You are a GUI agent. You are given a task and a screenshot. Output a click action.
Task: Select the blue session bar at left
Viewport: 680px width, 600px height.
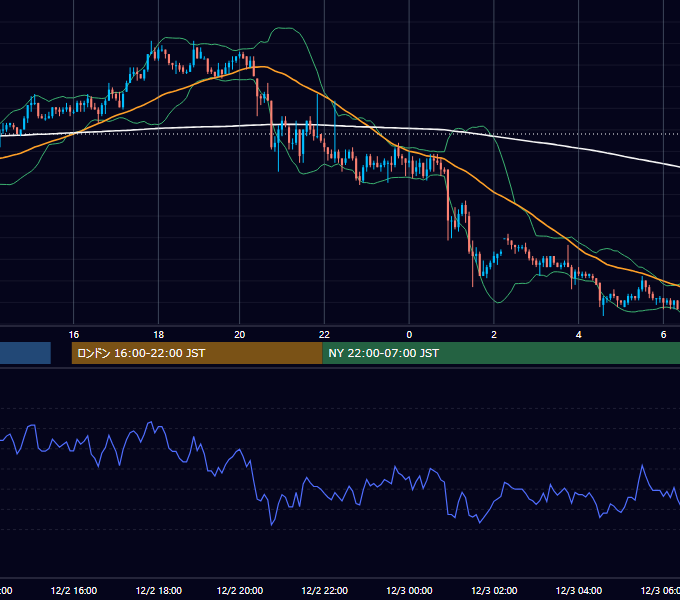tap(25, 353)
